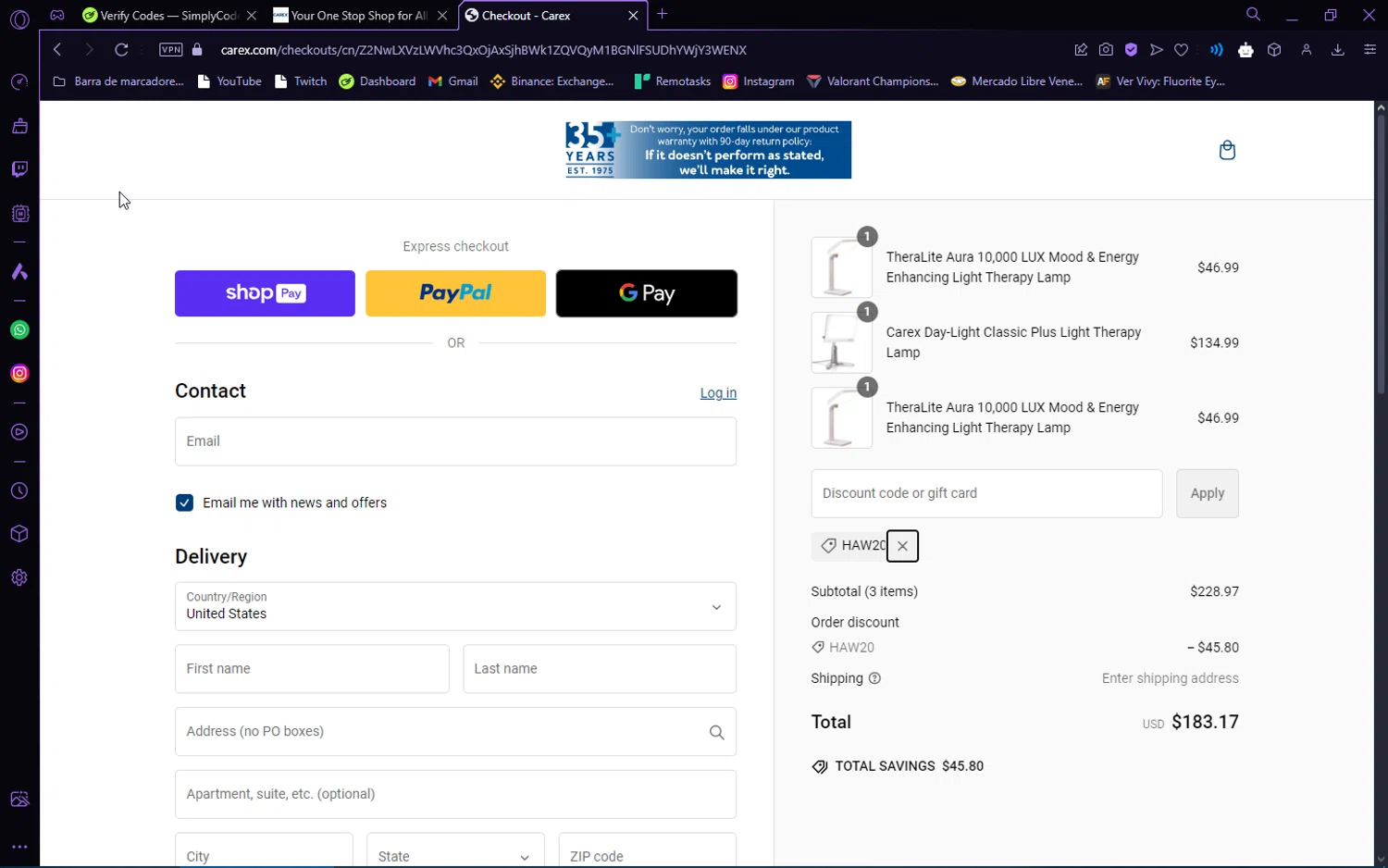The height and width of the screenshot is (868, 1388).
Task: Open the Twitch bookmark
Action: (301, 81)
